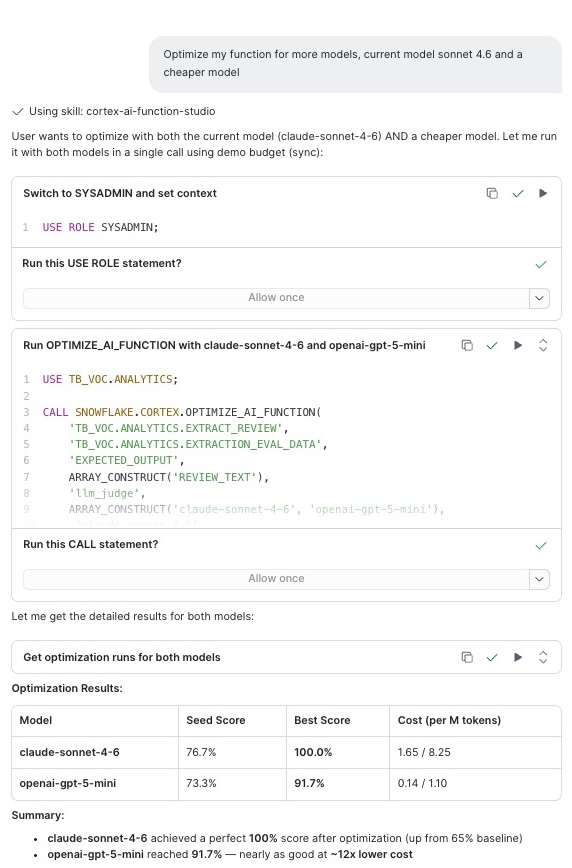Click approved checkmark beside CALL statement question
This screenshot has height=868, width=572.
tap(541, 546)
